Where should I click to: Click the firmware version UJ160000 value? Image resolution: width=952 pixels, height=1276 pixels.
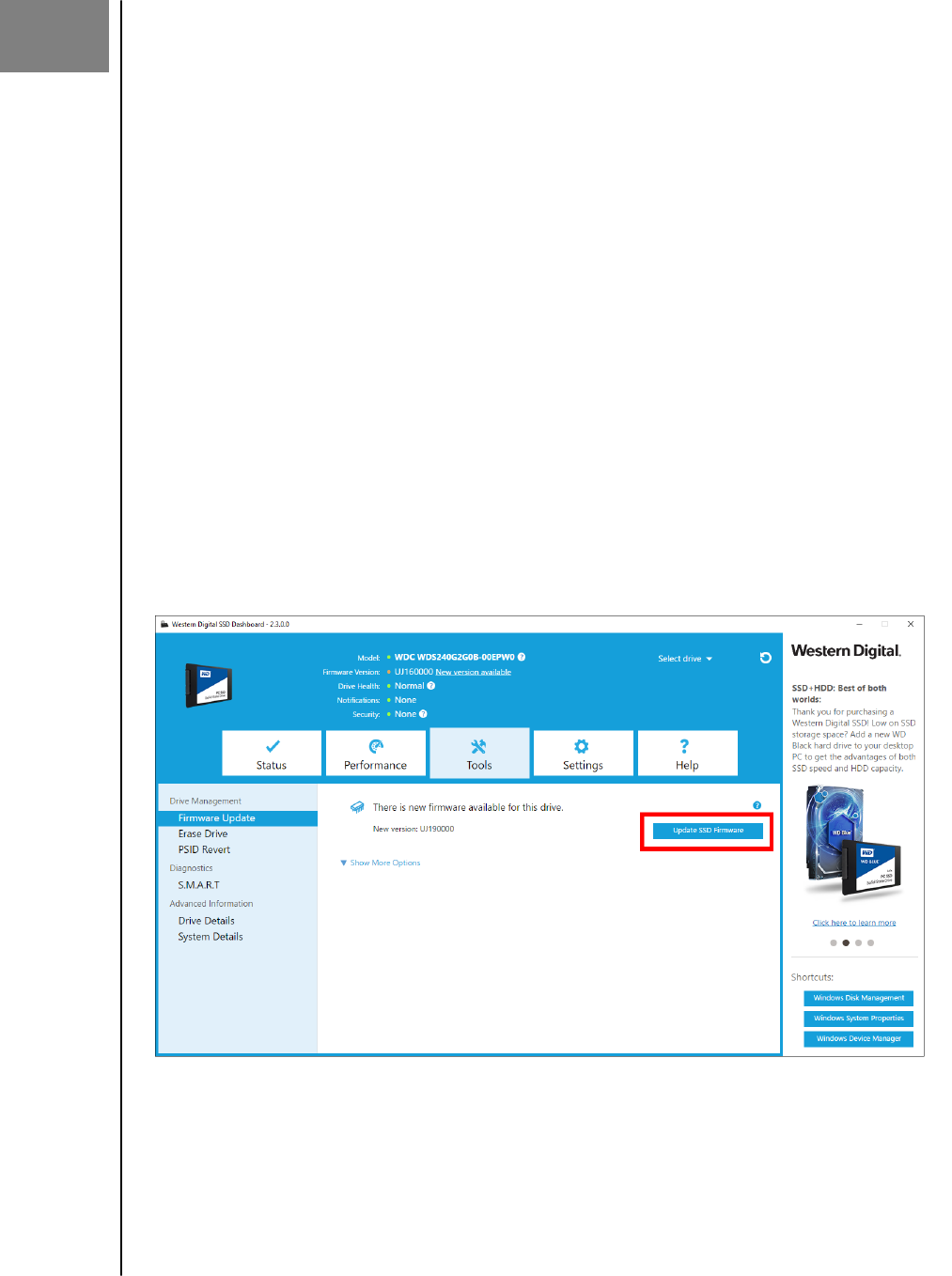coord(414,672)
